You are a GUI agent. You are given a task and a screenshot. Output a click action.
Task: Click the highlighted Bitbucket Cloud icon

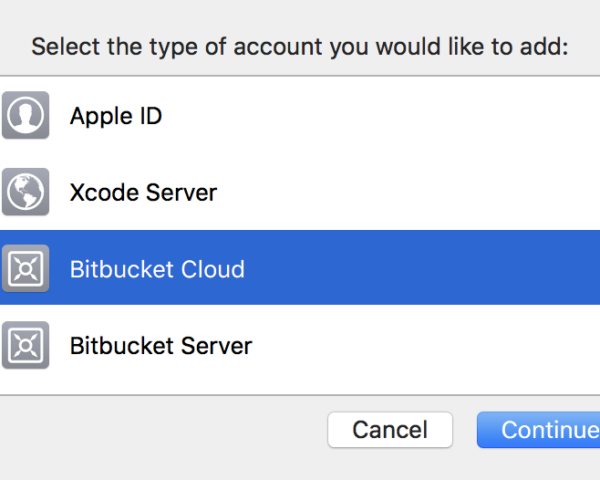25,269
